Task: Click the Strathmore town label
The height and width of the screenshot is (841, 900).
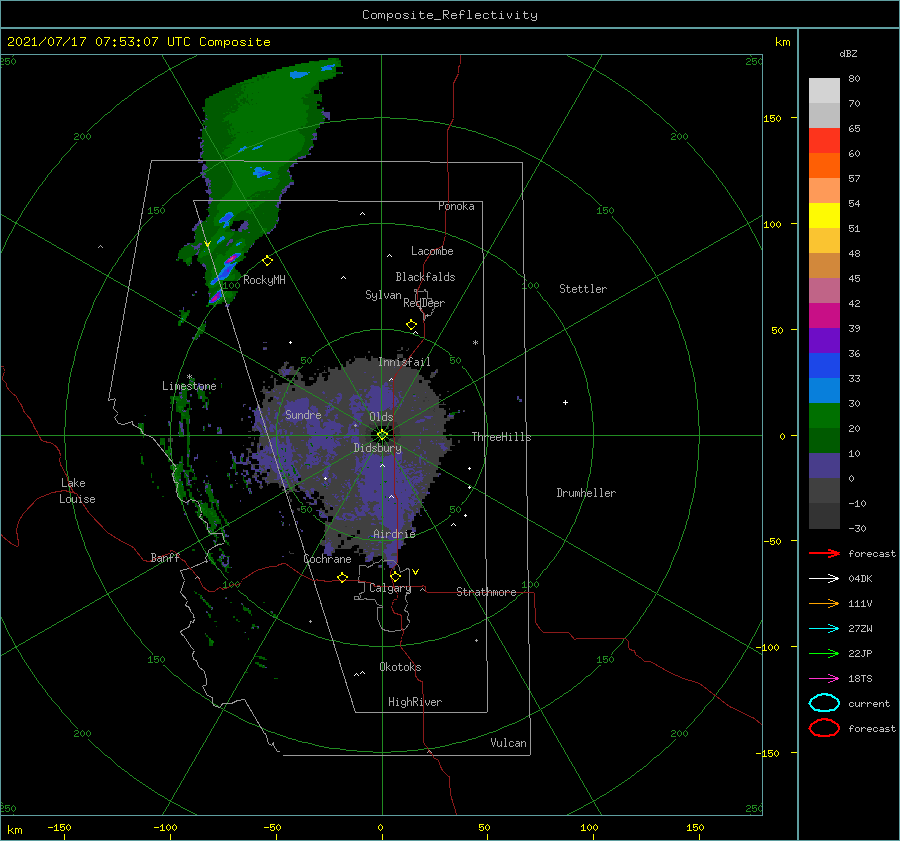Action: click(x=486, y=592)
